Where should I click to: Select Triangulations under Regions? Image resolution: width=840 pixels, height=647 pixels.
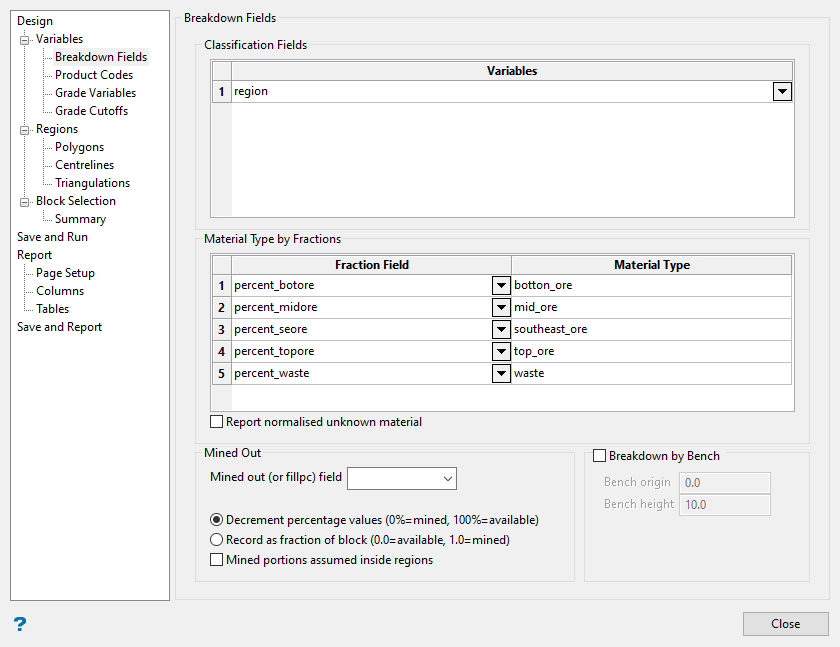tap(92, 183)
